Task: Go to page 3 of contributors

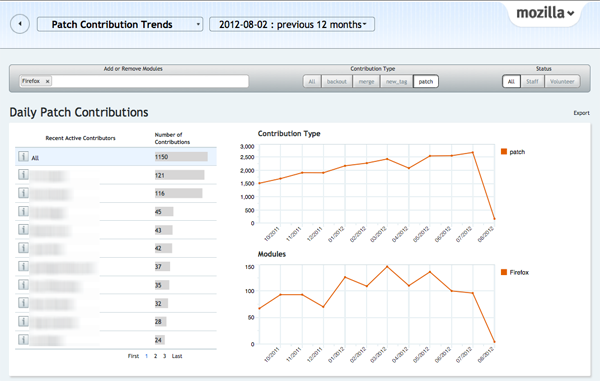Action: pyautogui.click(x=165, y=356)
